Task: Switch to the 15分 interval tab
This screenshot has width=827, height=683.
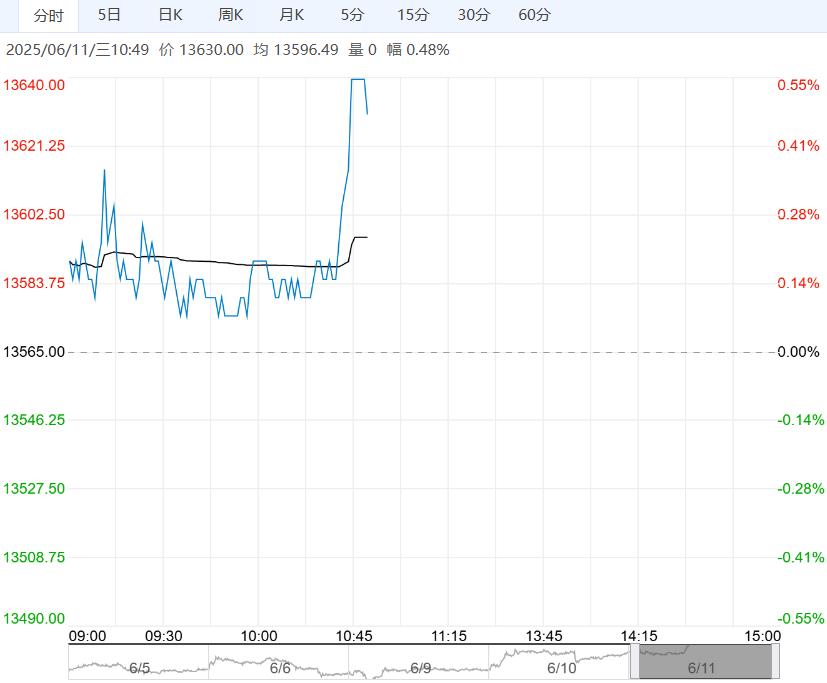Action: 413,15
